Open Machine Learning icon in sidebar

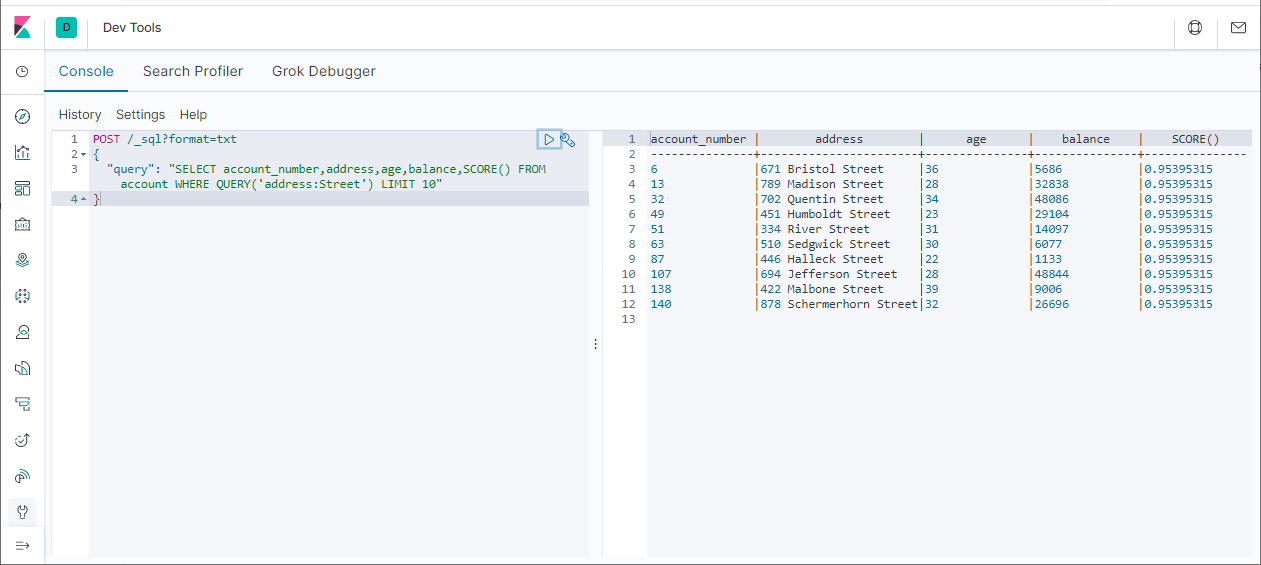[x=22, y=297]
